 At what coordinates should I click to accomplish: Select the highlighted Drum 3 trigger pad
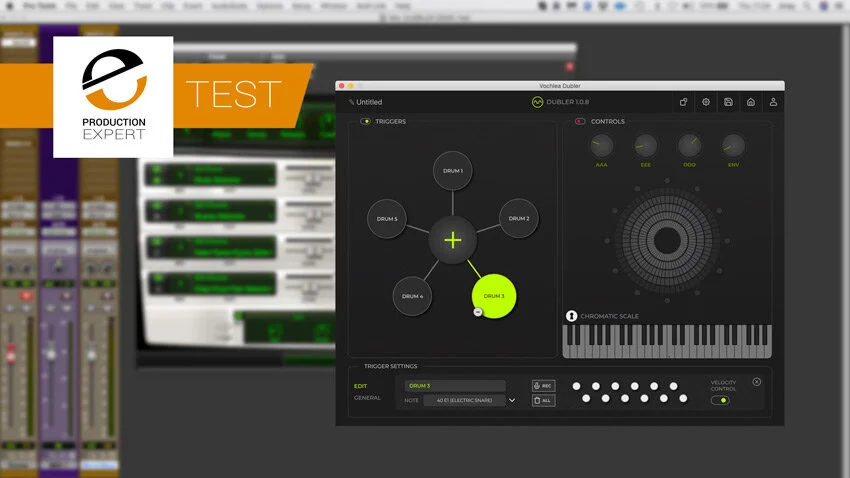point(494,296)
